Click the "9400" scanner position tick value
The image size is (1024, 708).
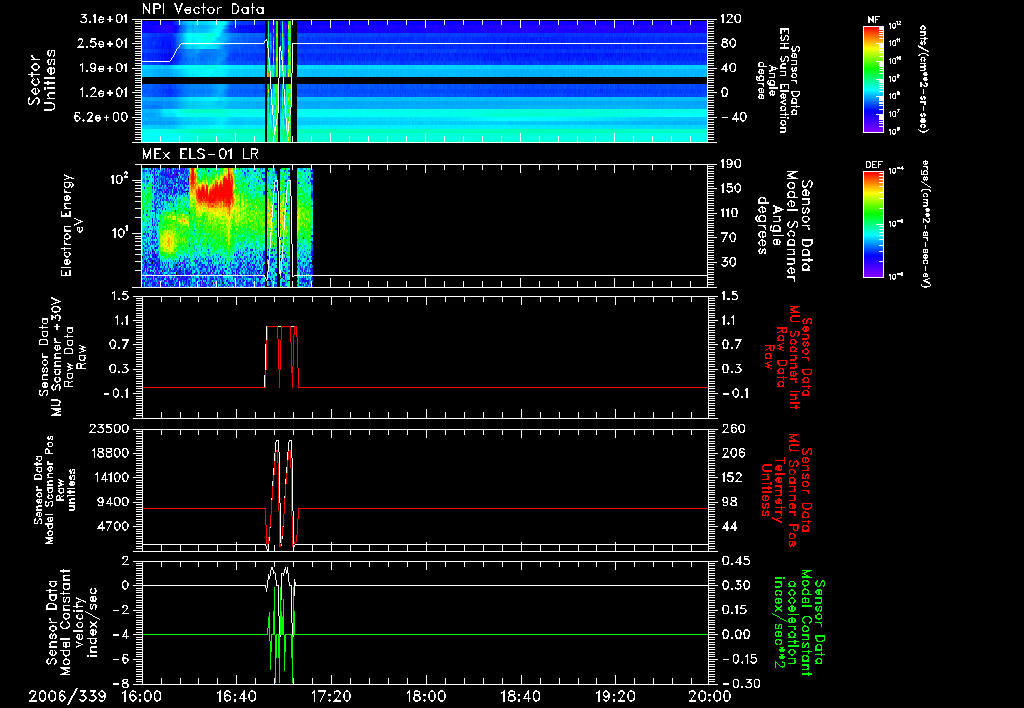coord(111,502)
